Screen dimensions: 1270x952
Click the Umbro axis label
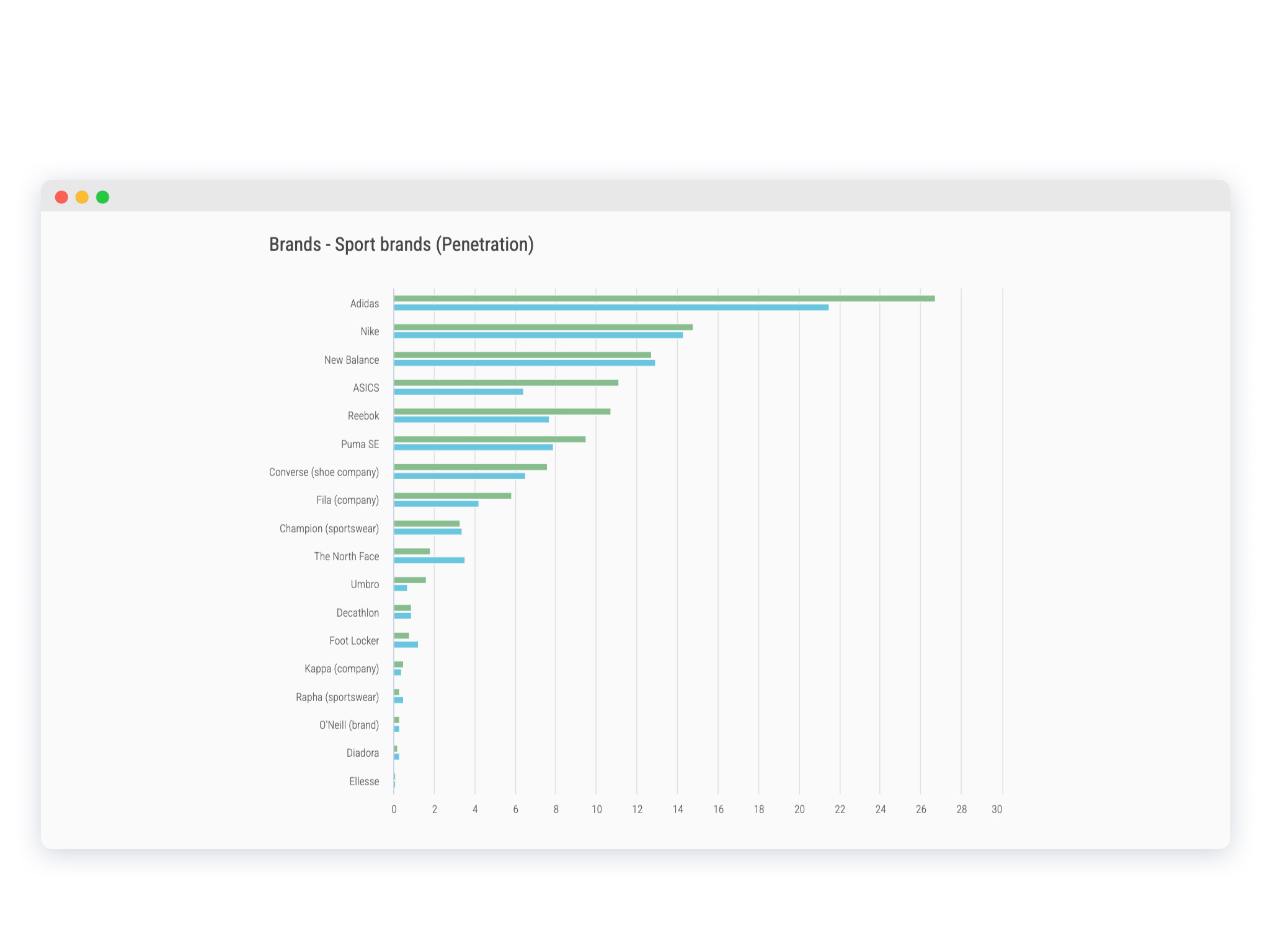click(x=365, y=584)
